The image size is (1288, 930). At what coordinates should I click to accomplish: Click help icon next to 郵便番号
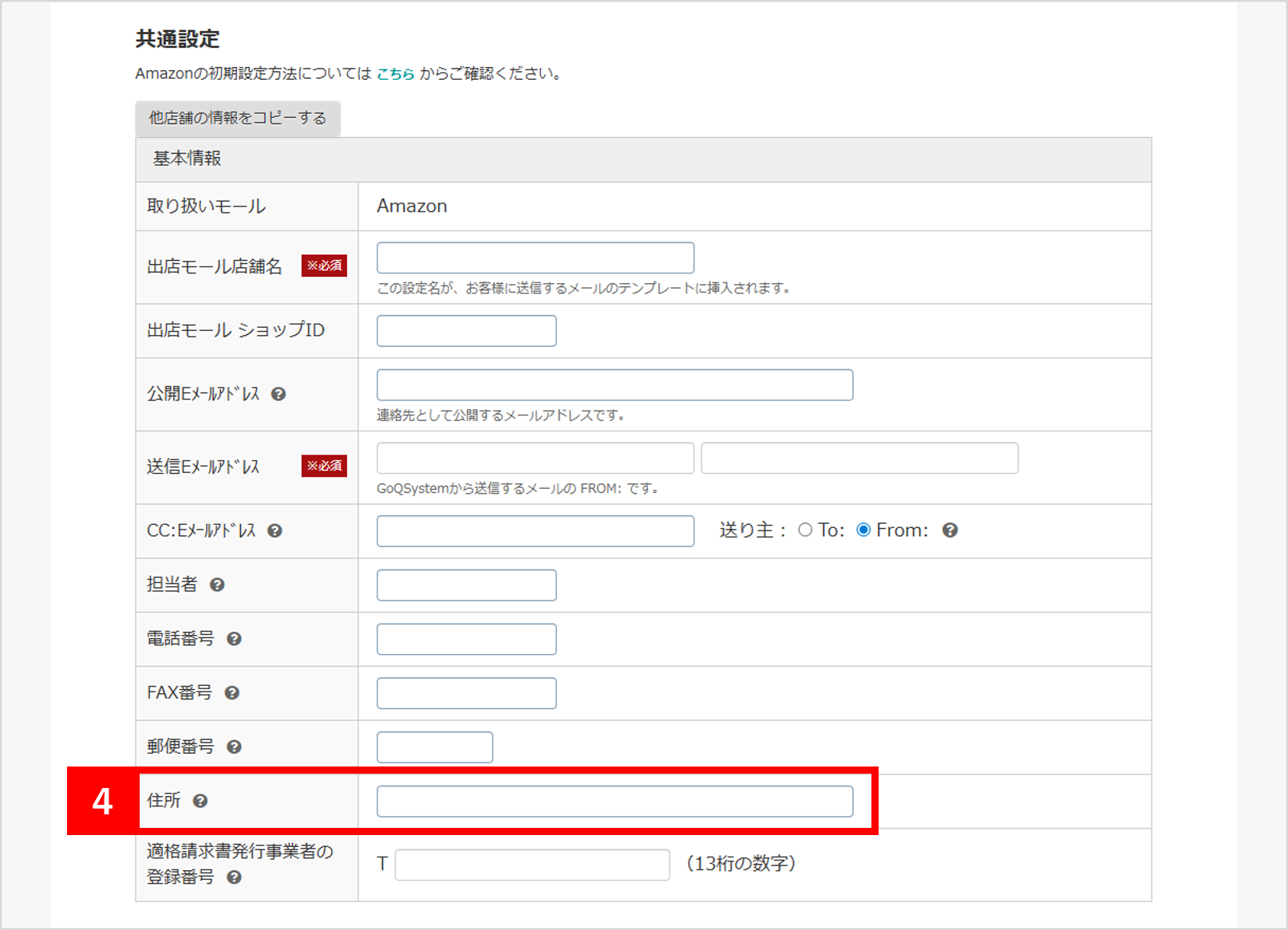point(234,747)
